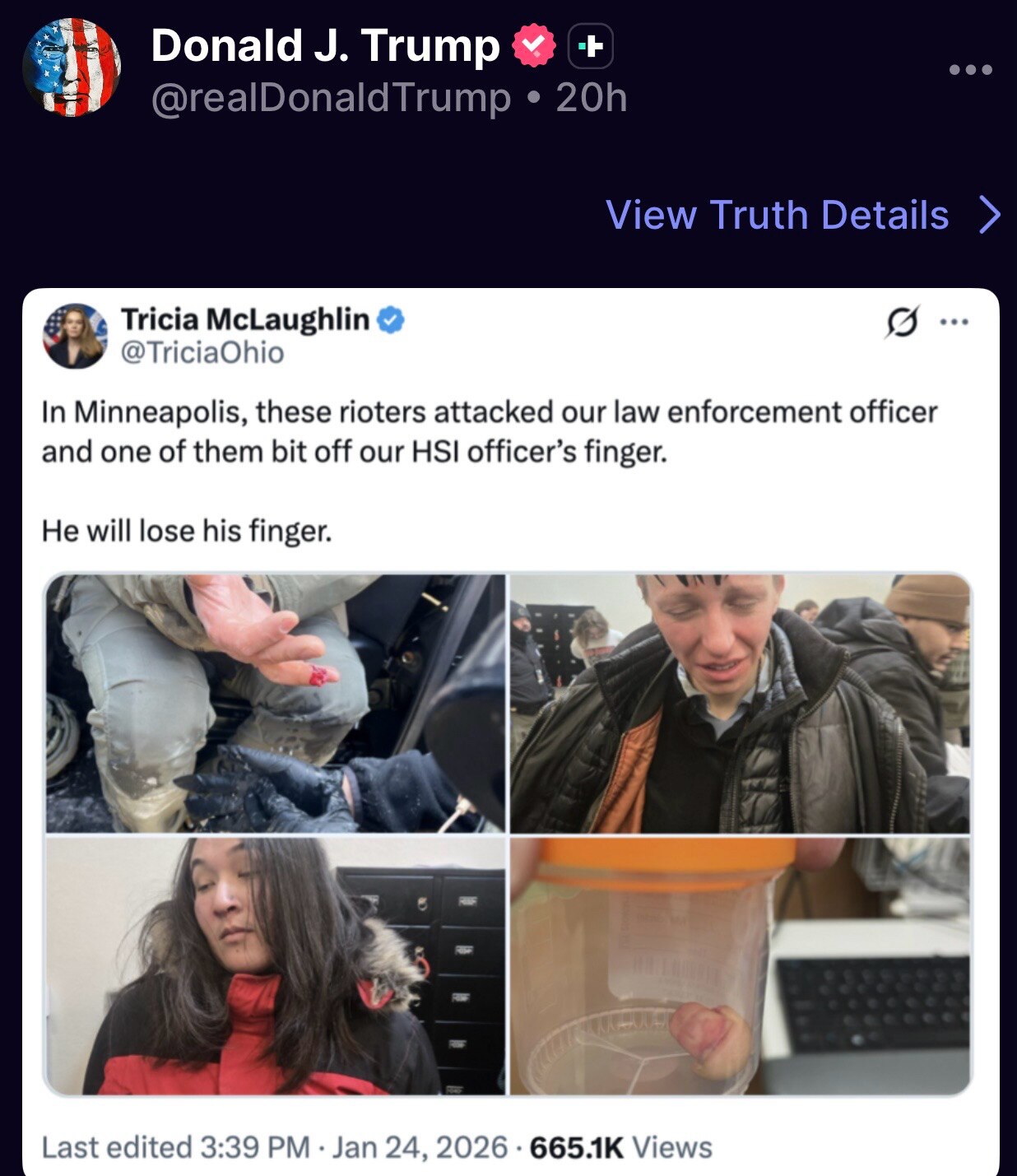Tap the slashed-circle Grok icon in the embedded tweet
1017x1176 pixels.
pos(902,322)
